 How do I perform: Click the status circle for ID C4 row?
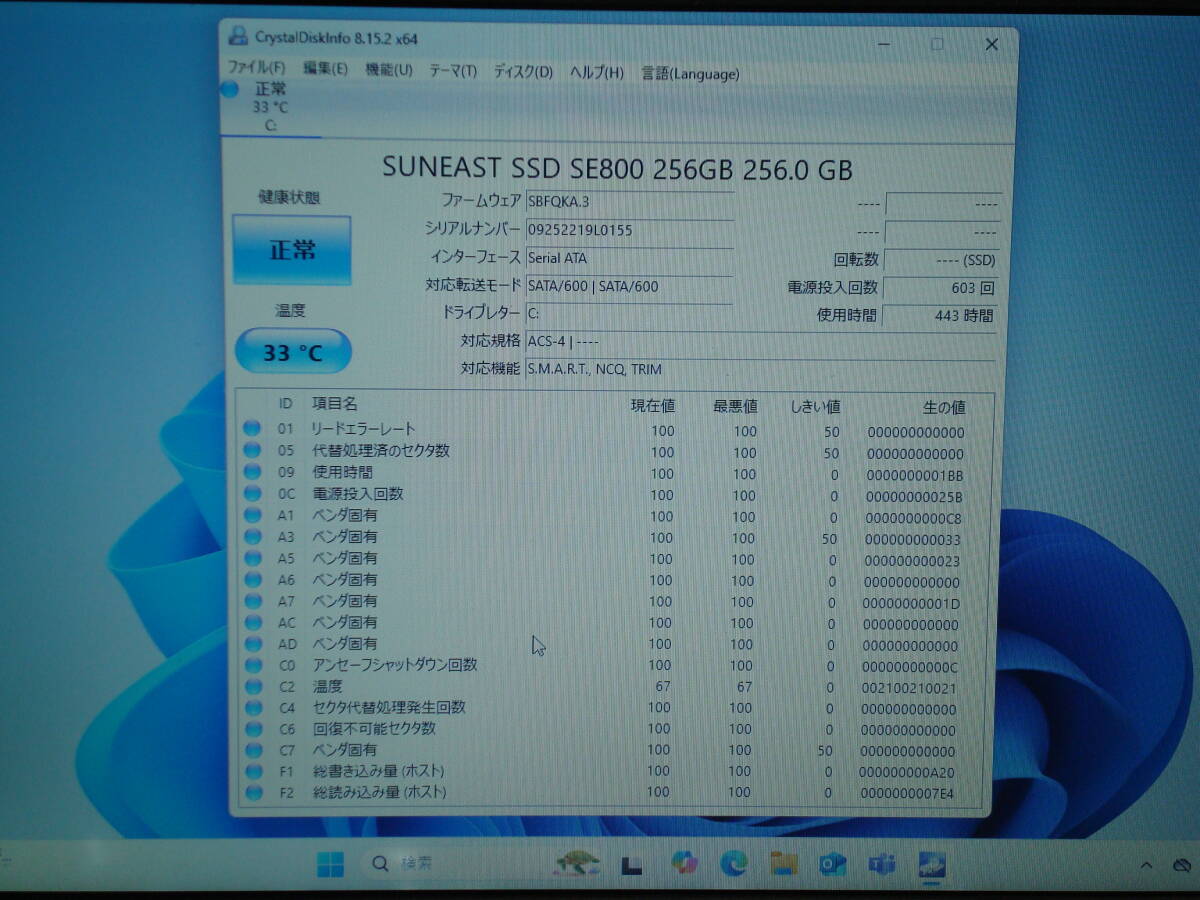tap(252, 708)
